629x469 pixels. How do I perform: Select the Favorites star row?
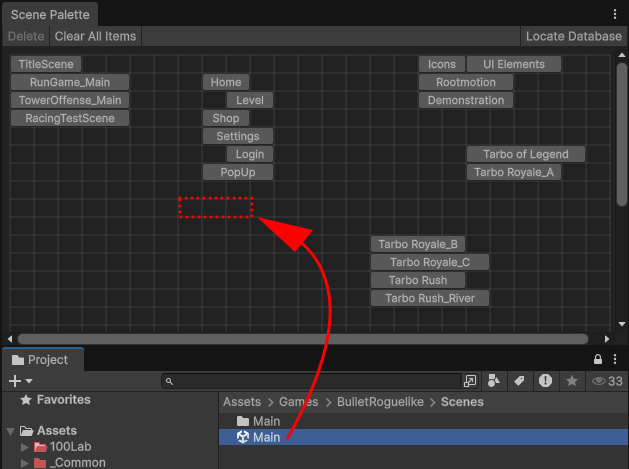coord(55,400)
